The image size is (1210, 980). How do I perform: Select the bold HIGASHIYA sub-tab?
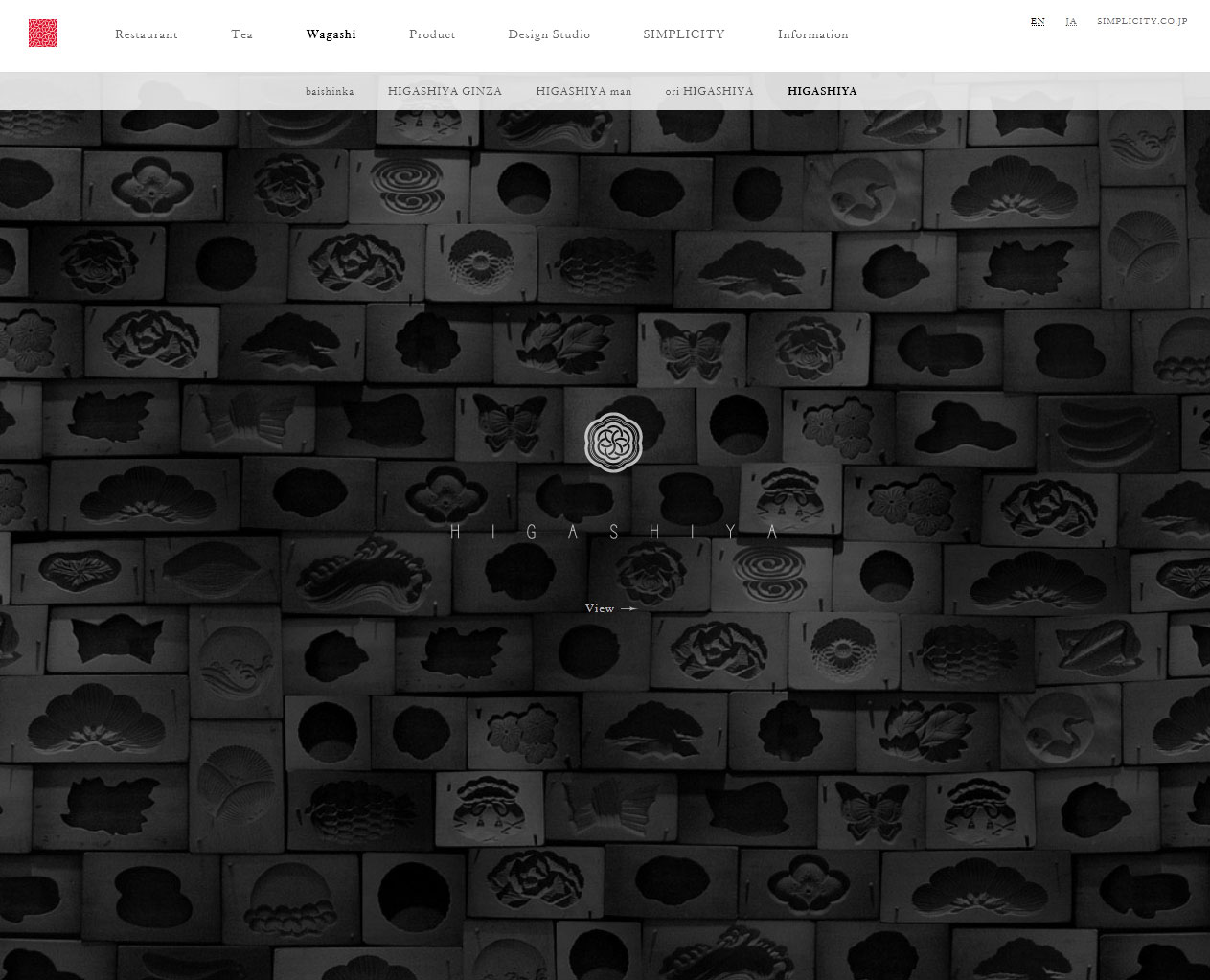click(x=822, y=91)
